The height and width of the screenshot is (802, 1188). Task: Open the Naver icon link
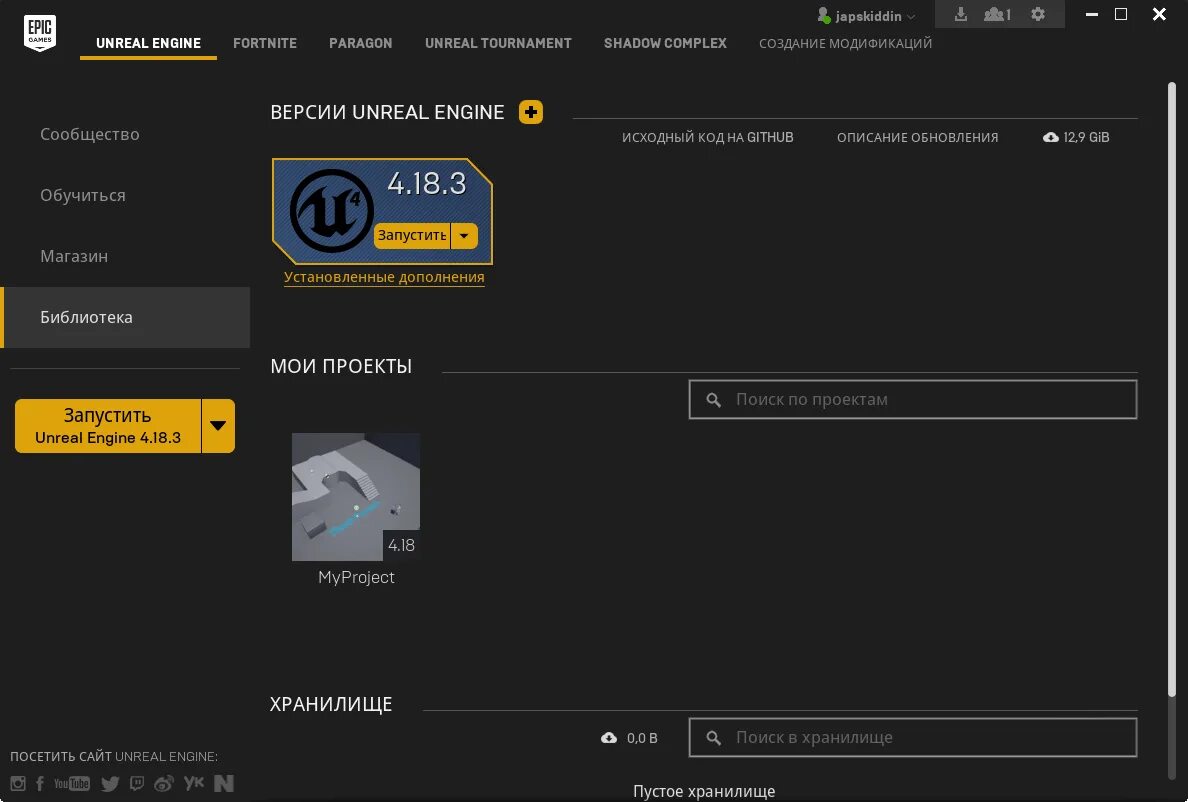[224, 784]
